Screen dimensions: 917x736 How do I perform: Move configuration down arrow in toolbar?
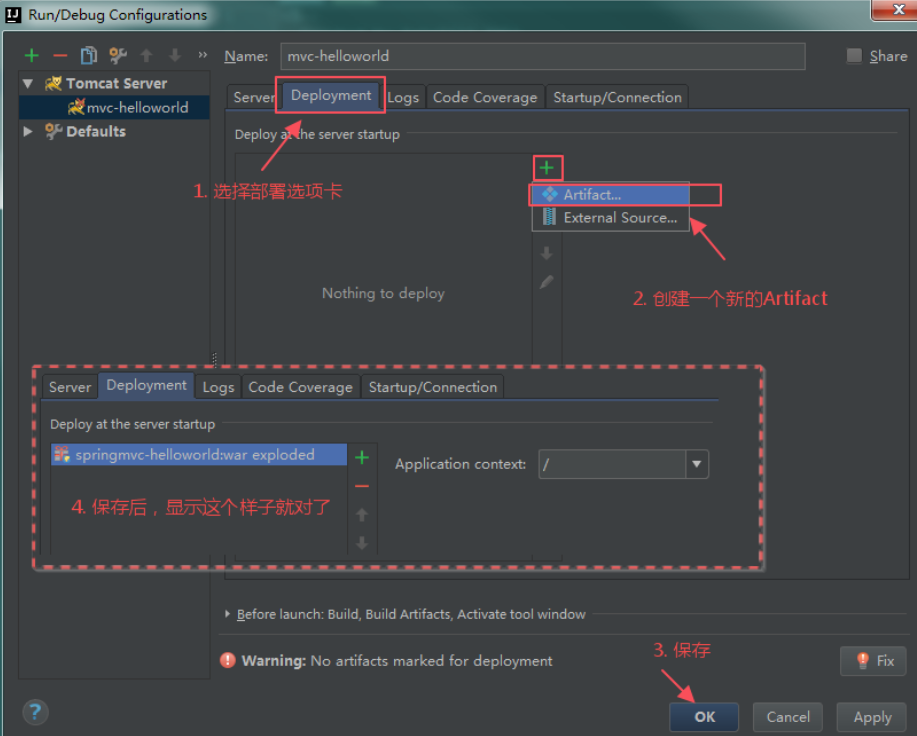(x=175, y=56)
